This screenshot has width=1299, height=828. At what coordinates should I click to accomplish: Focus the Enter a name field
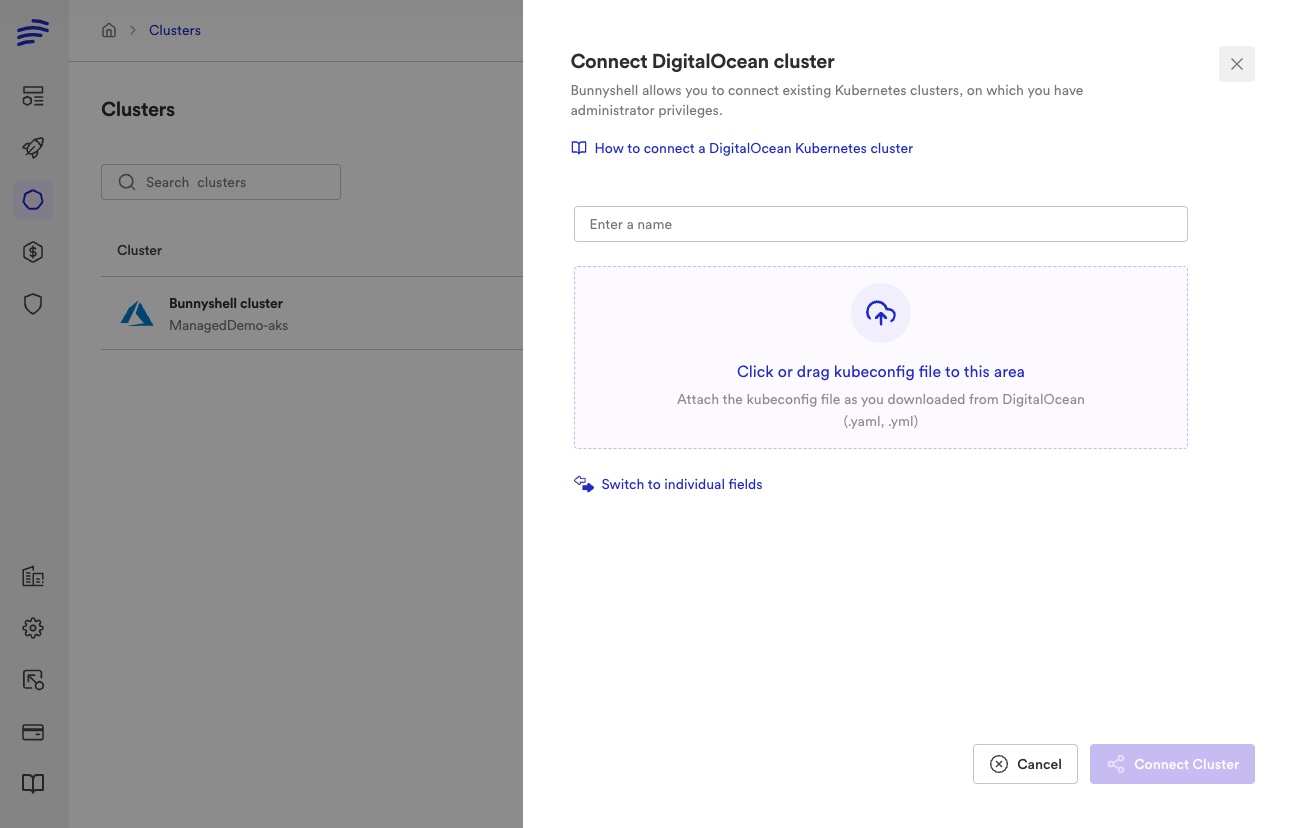[x=881, y=224]
